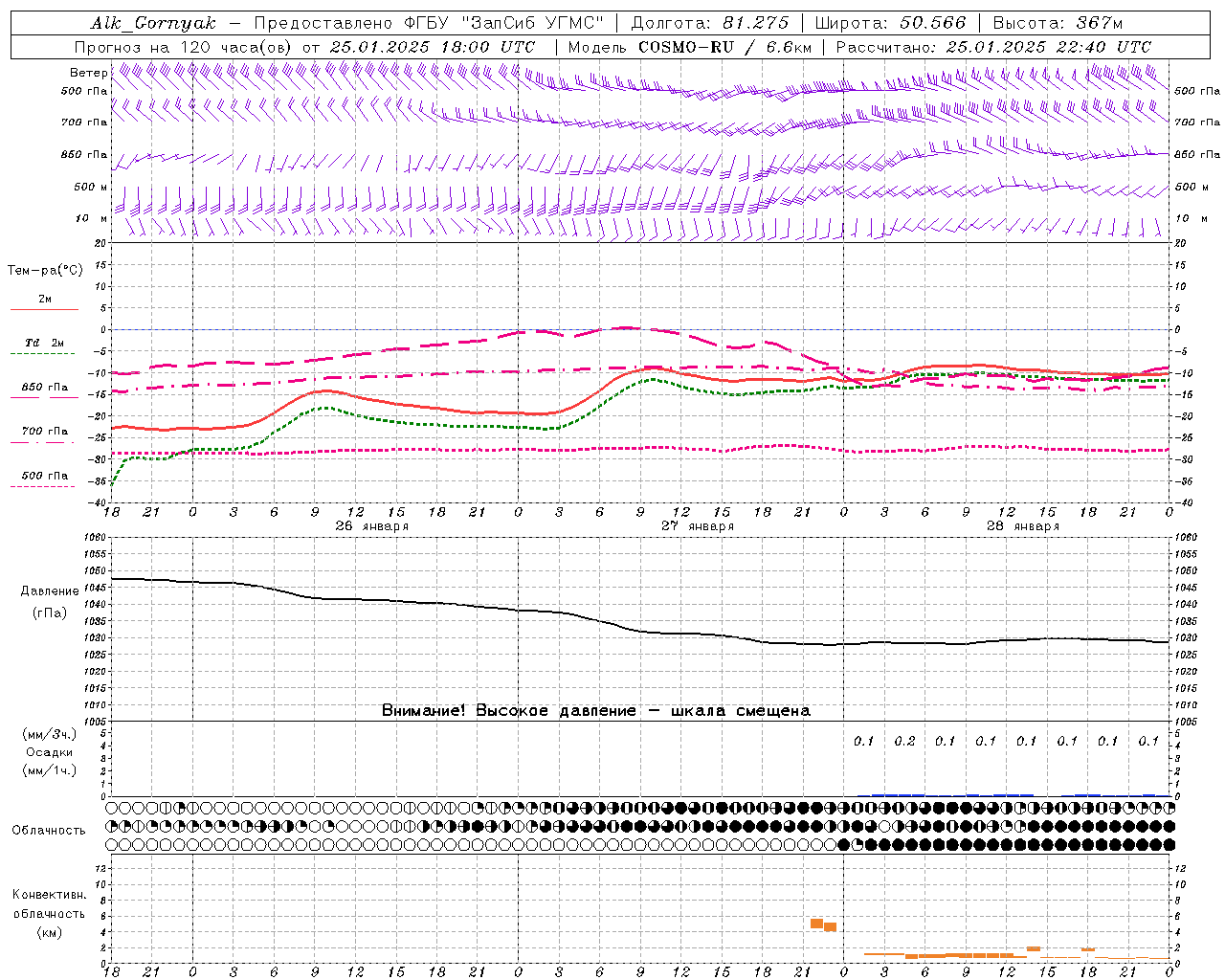The width and height of the screenshot is (1225, 980).
Task: Click the 27 января date label
Action: (x=698, y=526)
